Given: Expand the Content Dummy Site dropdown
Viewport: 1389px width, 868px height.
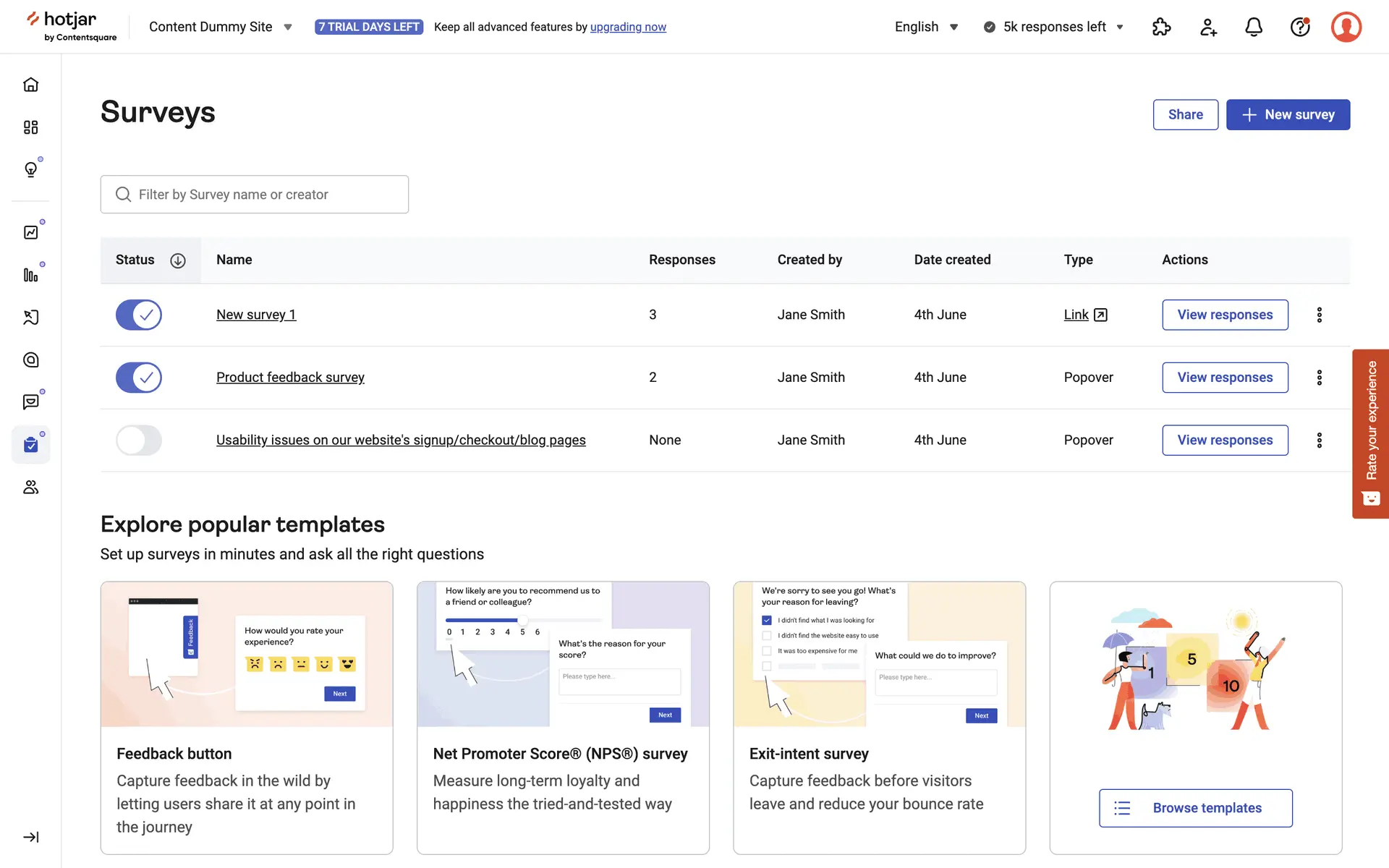Looking at the screenshot, I should tap(221, 27).
